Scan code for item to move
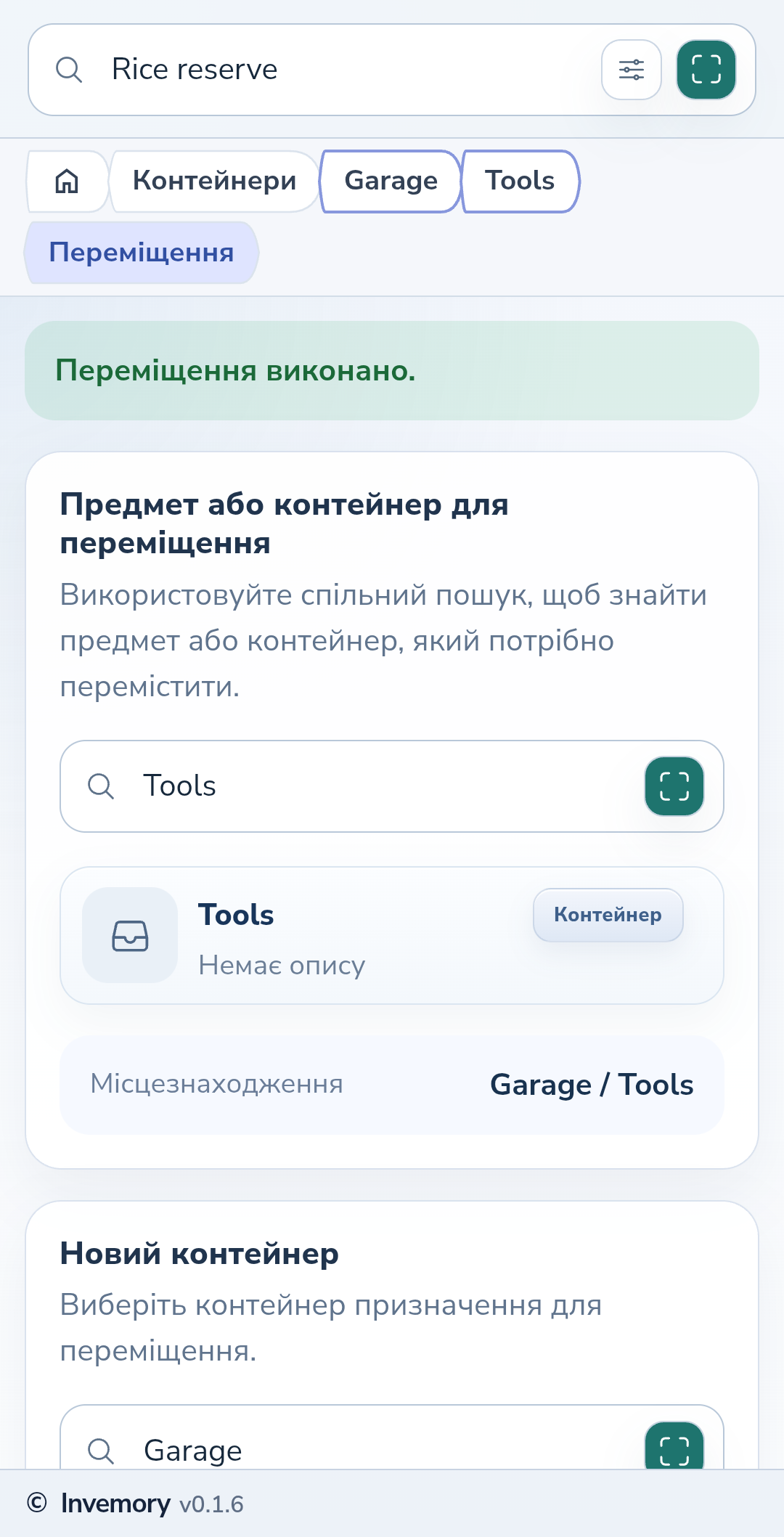This screenshot has width=784, height=1537. point(674,786)
